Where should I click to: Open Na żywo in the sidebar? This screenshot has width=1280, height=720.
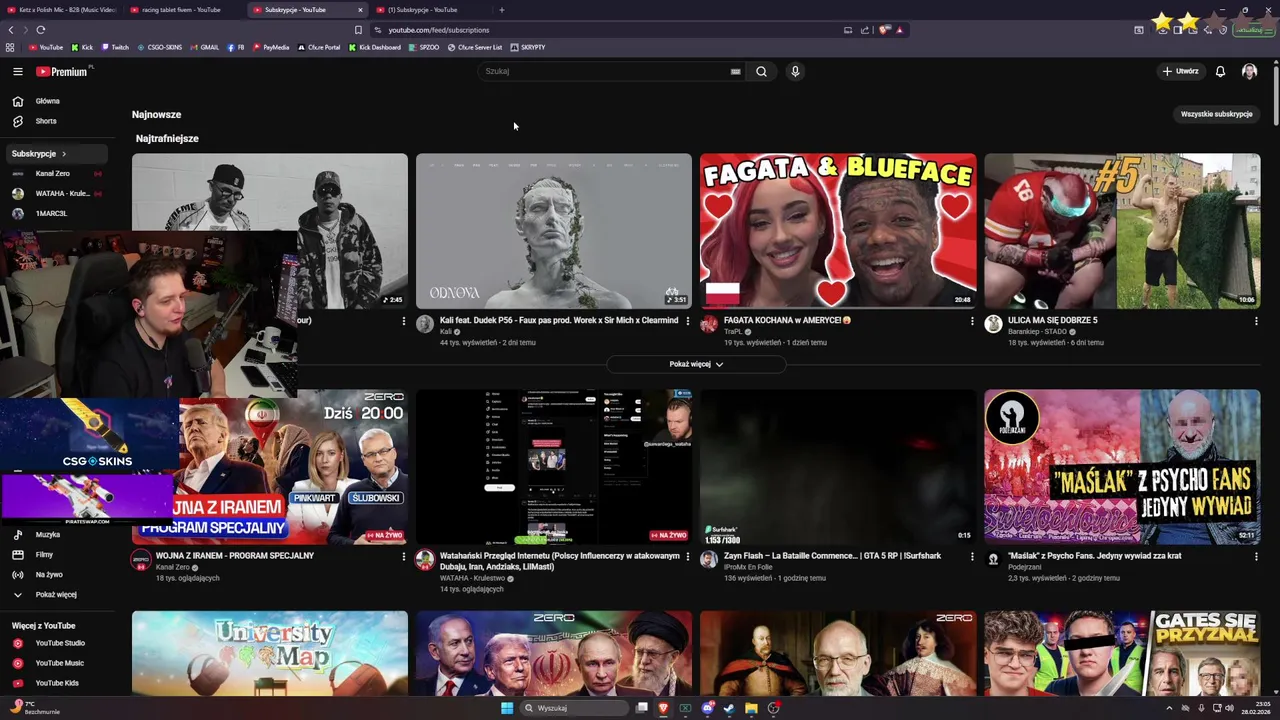point(55,574)
